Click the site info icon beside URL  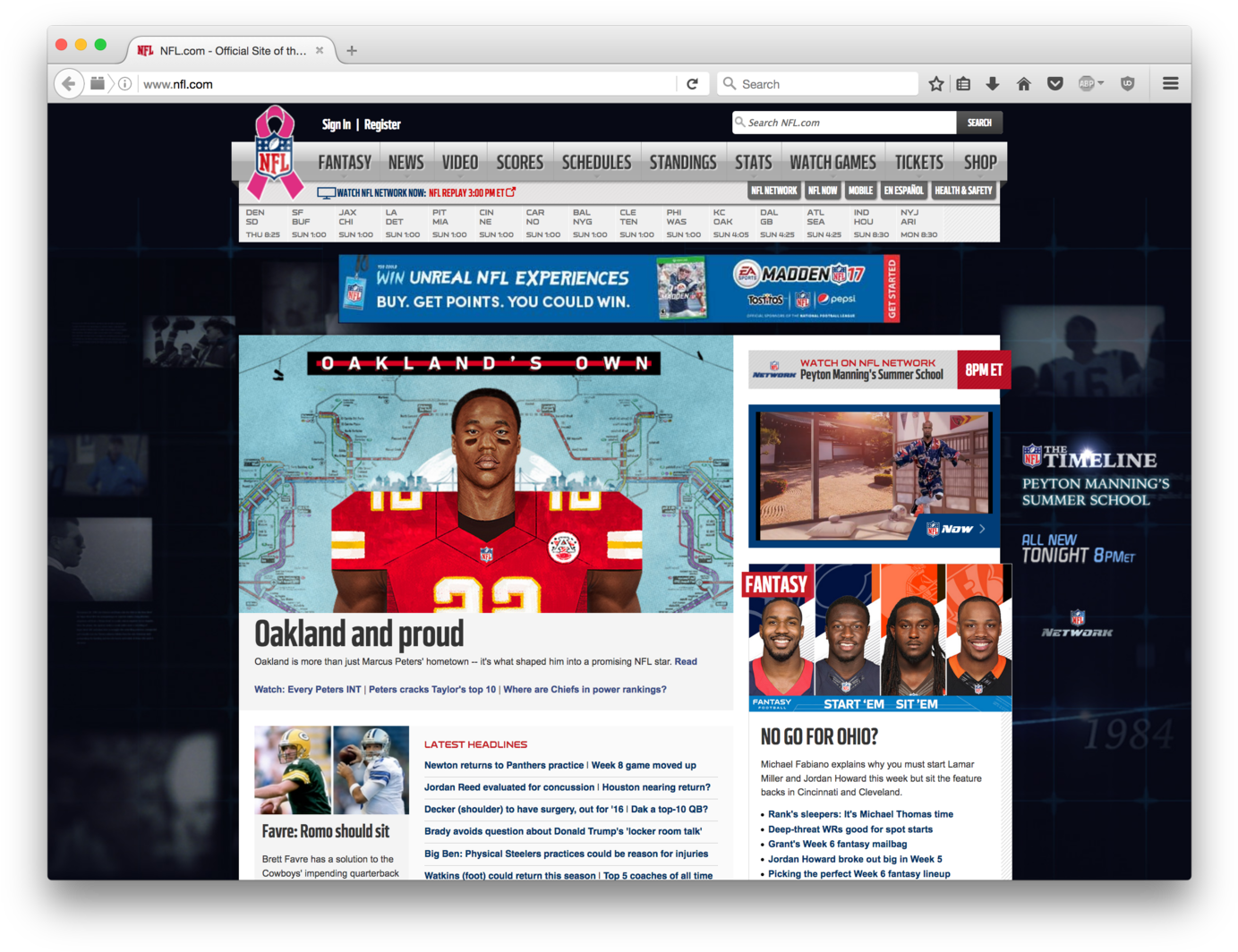(125, 84)
